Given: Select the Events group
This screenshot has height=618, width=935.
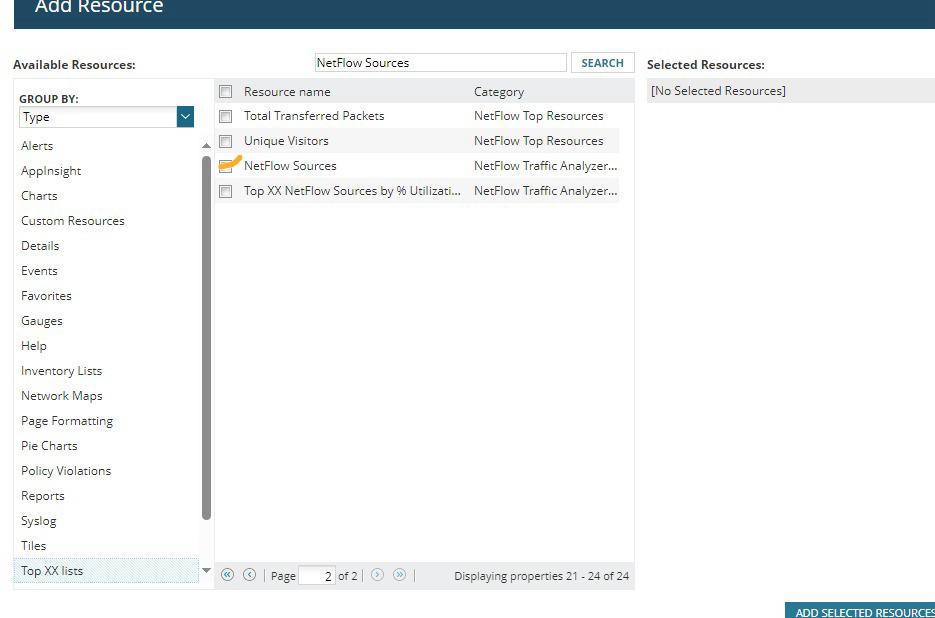Looking at the screenshot, I should (39, 271).
